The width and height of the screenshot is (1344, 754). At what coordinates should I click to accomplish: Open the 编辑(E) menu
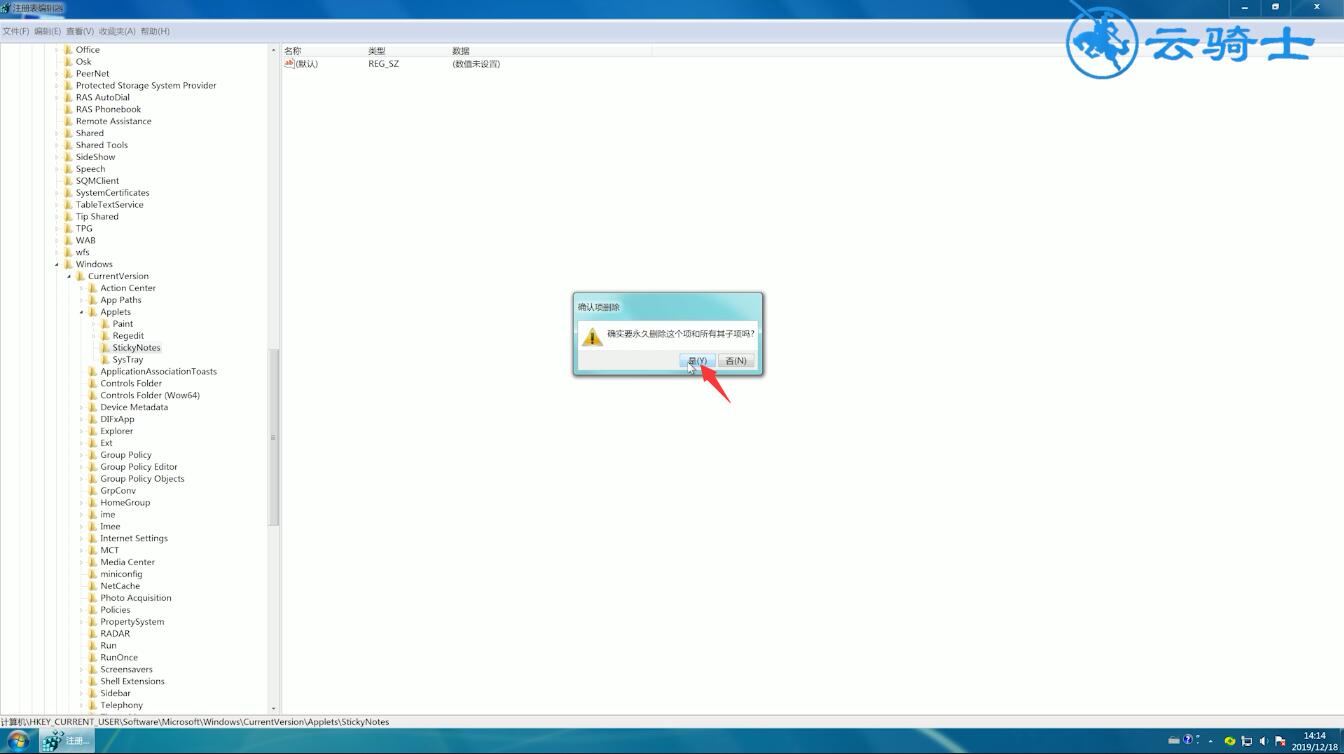[x=48, y=31]
